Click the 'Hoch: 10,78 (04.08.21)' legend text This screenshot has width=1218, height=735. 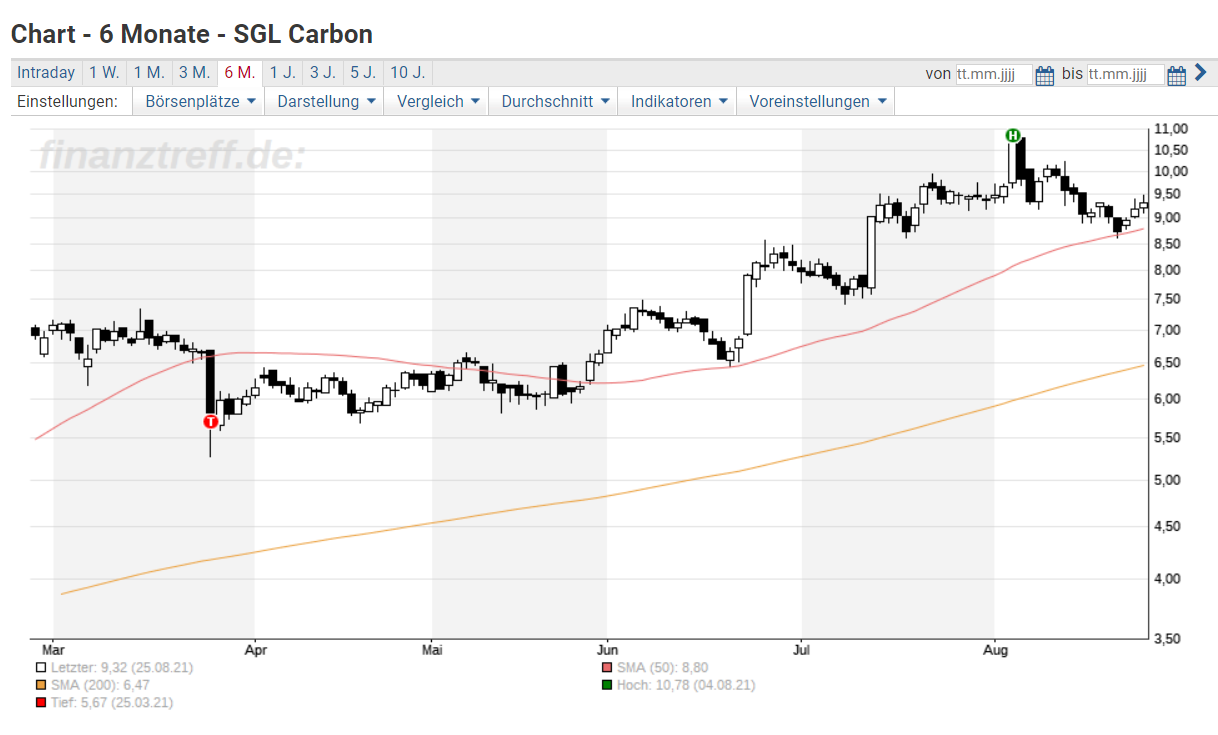[x=686, y=685]
